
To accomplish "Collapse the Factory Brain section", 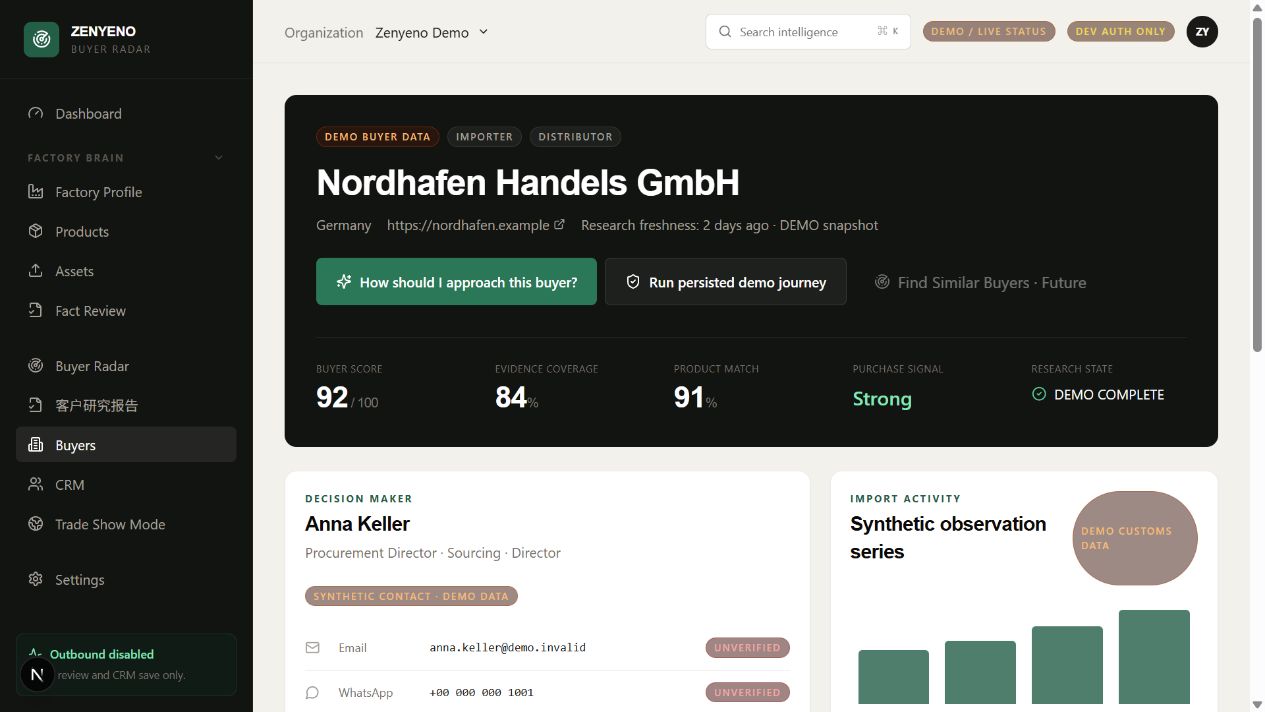I will 219,158.
